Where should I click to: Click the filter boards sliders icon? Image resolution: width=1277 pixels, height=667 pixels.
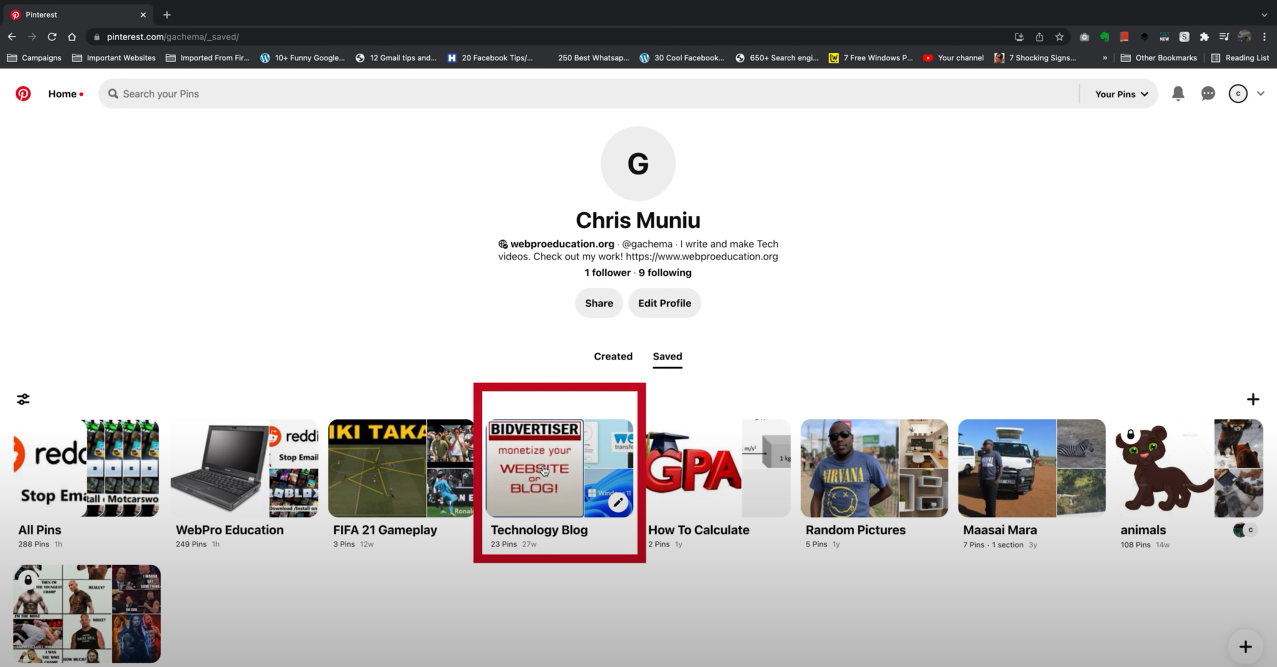23,399
